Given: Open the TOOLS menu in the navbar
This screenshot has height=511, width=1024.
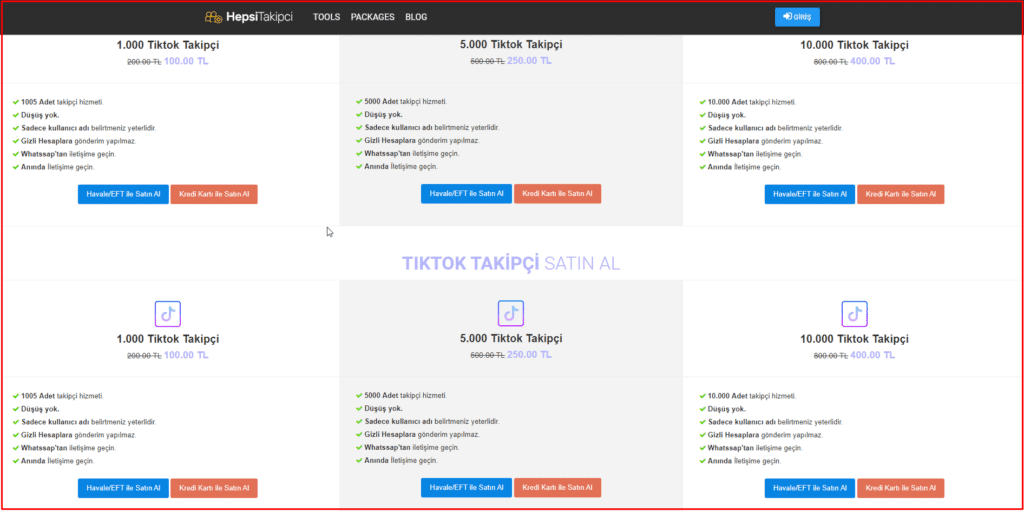Looking at the screenshot, I should point(326,17).
